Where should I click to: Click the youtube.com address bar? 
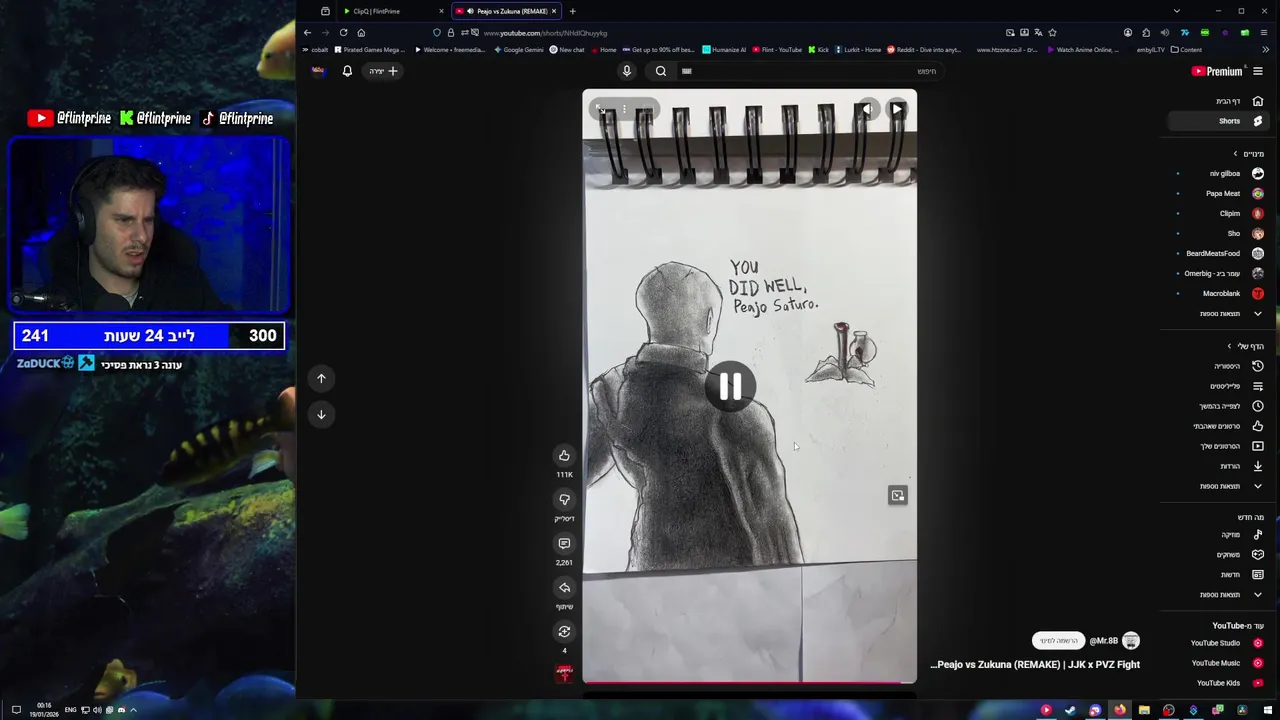click(740, 33)
